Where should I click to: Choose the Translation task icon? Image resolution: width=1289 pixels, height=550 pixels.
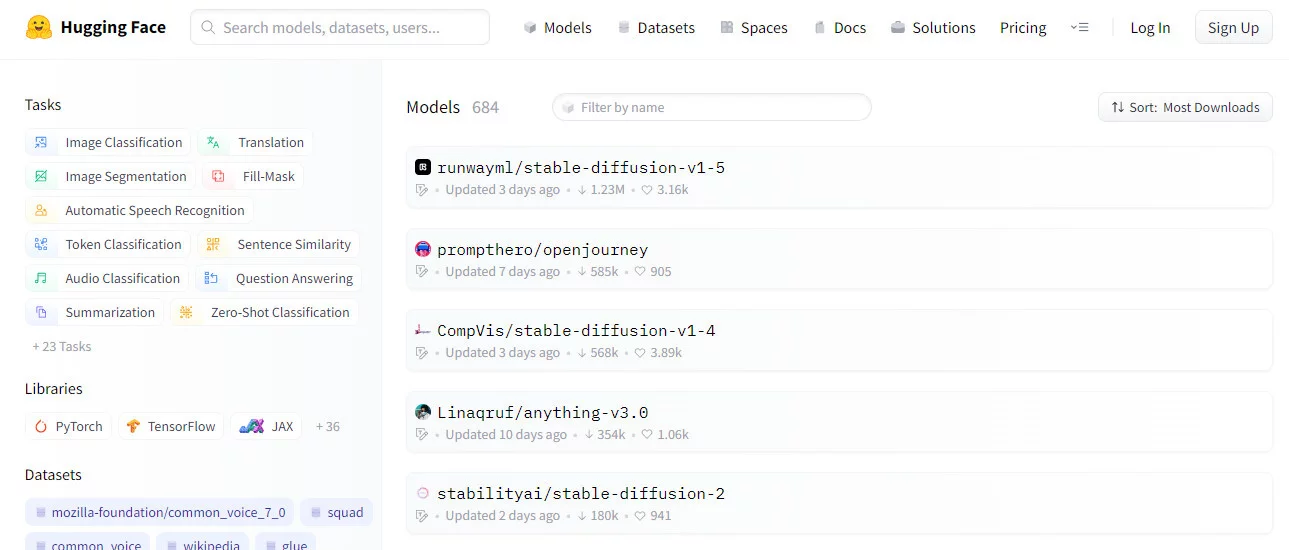coord(213,143)
